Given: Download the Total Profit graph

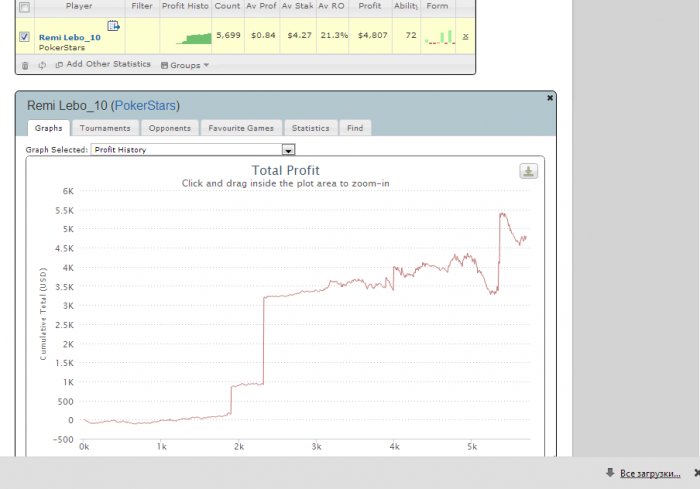Looking at the screenshot, I should (x=529, y=171).
